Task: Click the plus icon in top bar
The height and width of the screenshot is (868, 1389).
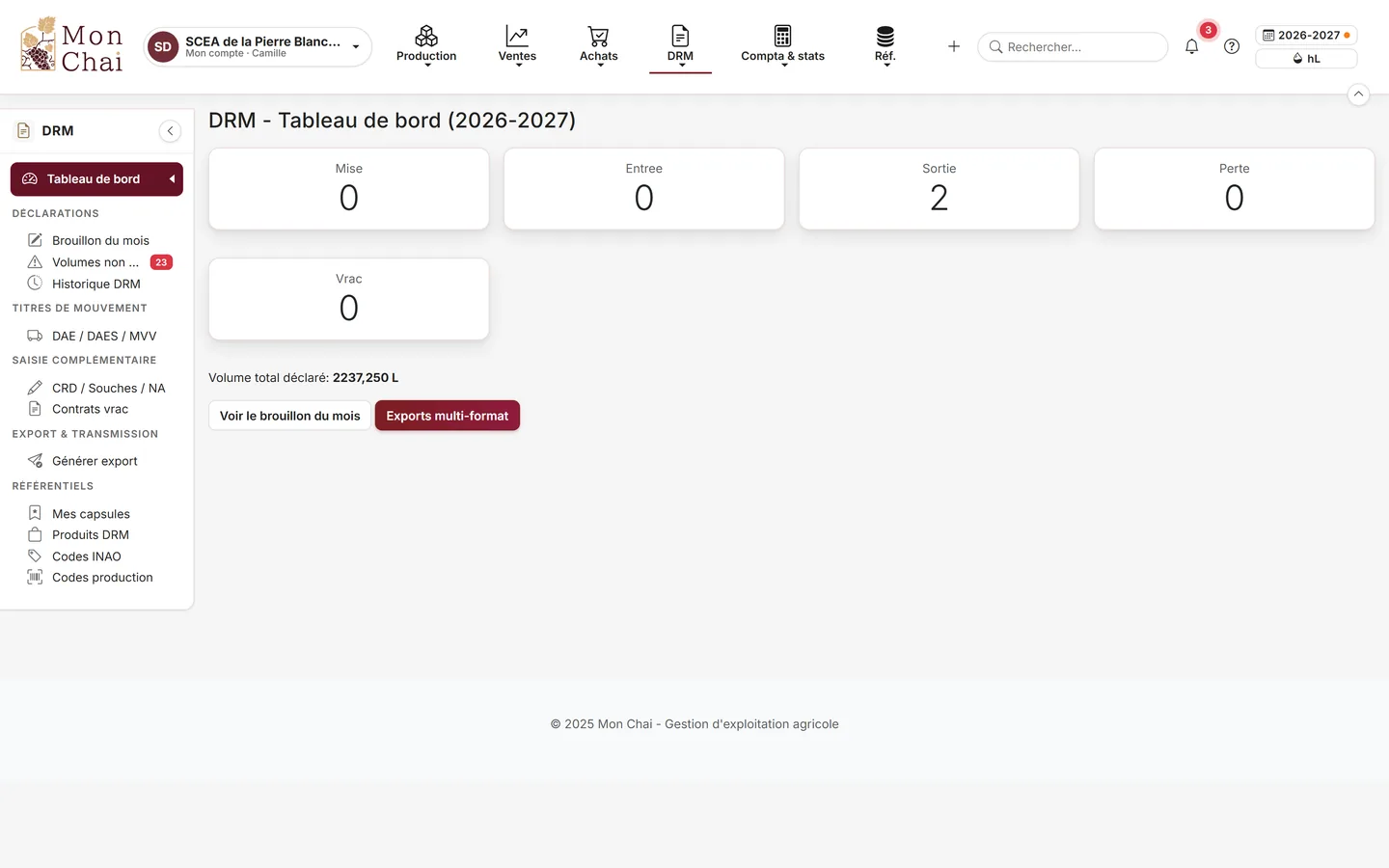Action: point(954,46)
